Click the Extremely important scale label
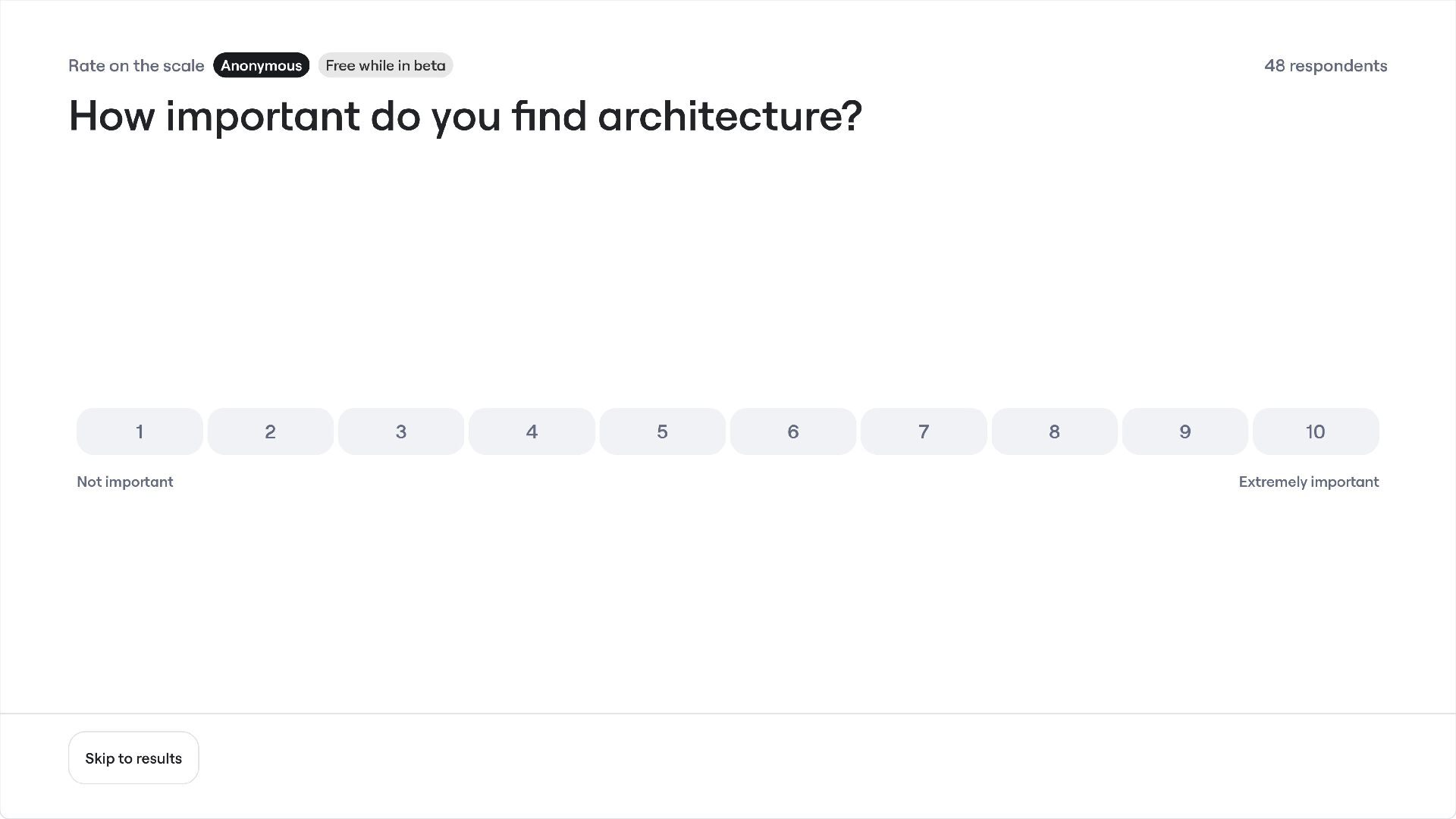 1308,482
